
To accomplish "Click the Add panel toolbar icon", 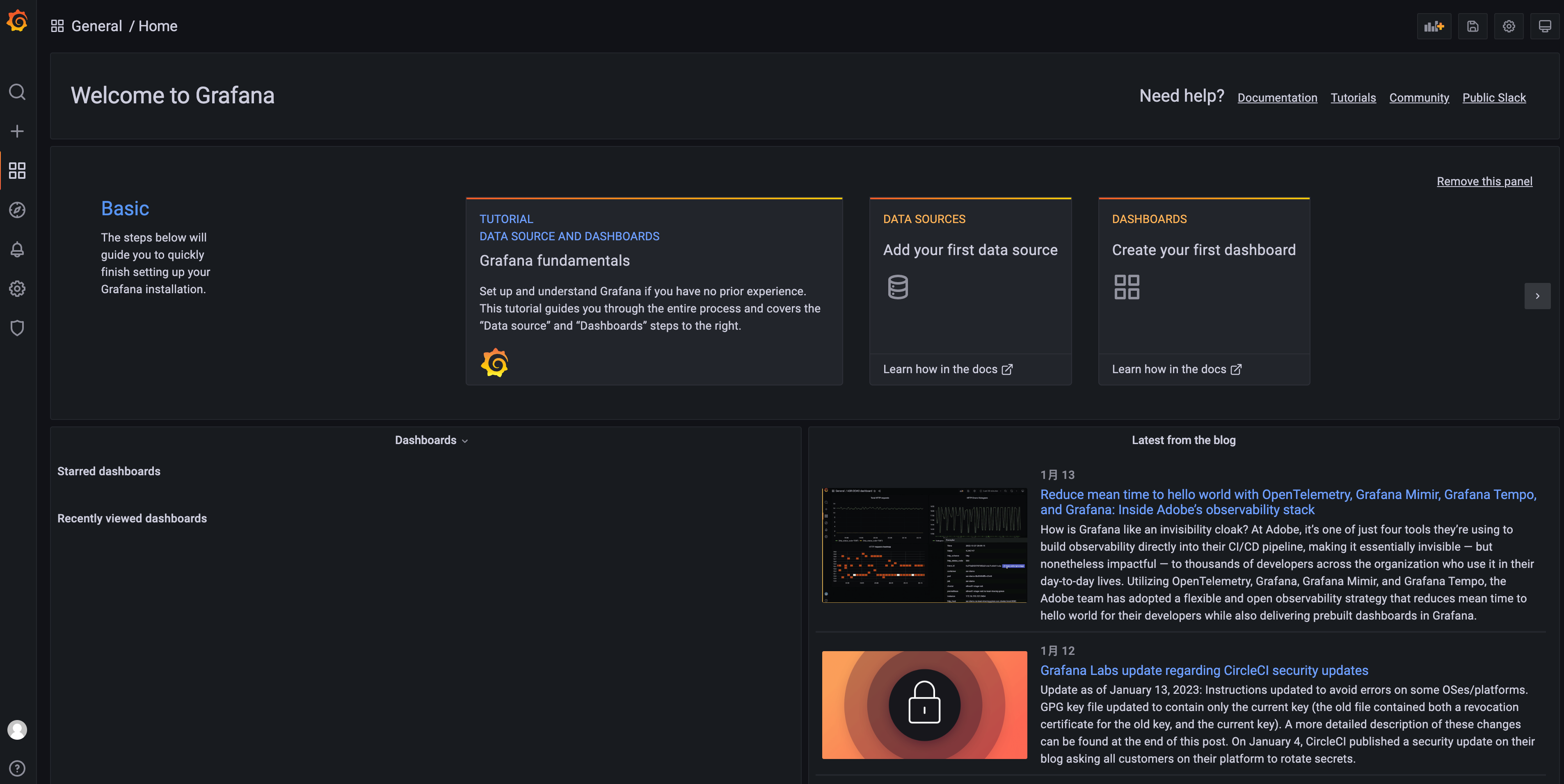I will [x=1434, y=26].
